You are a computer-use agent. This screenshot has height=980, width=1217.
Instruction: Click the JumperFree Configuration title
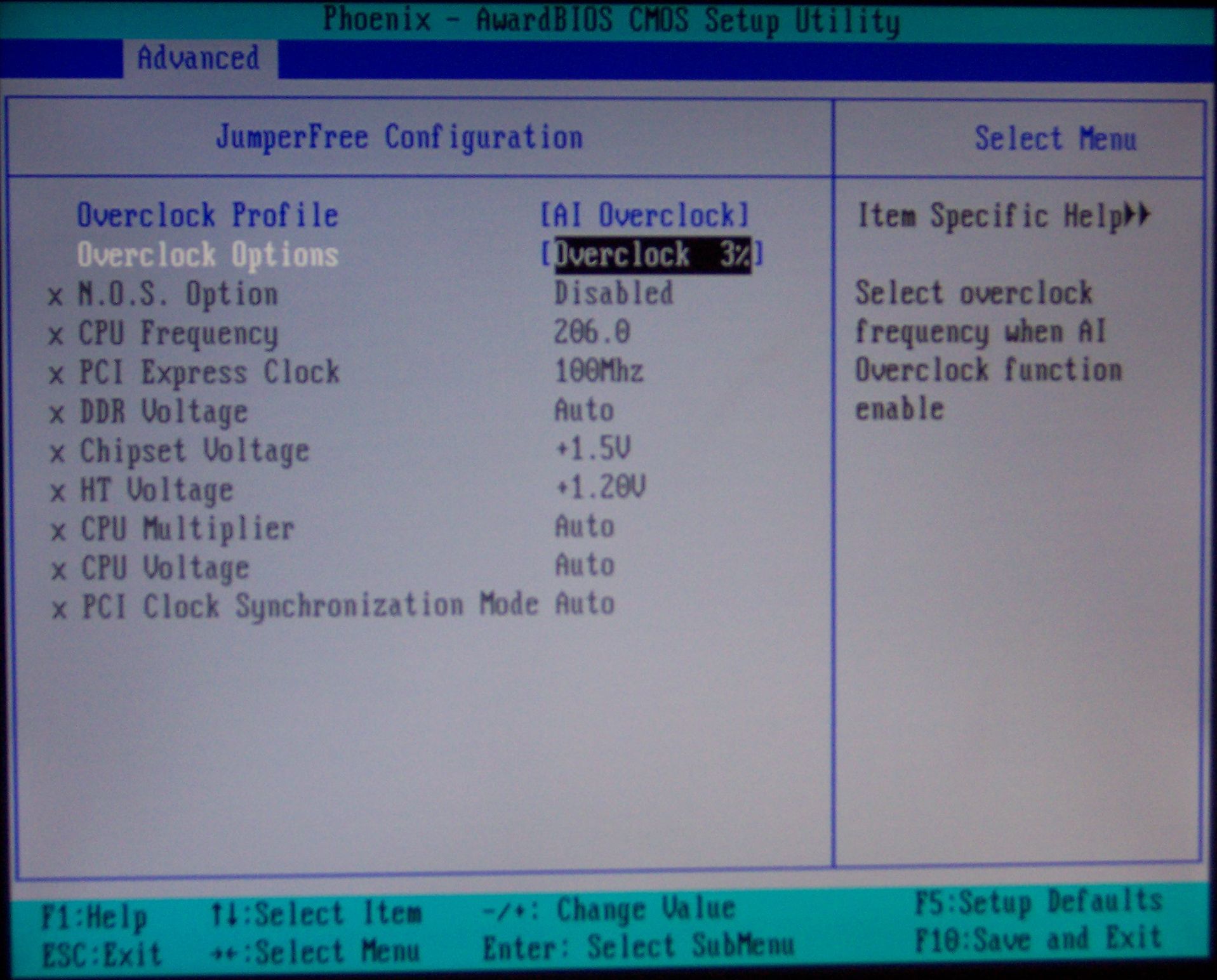point(399,138)
